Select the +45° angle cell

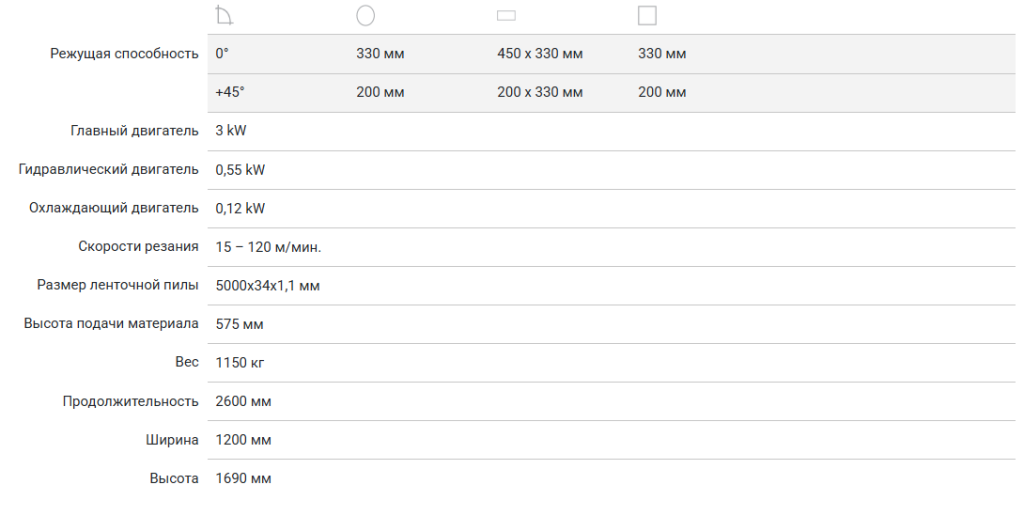[230, 92]
